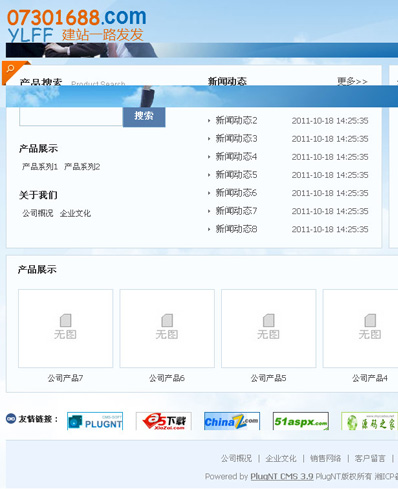Click the 公司产品4 no-image thumbnail

coord(360,328)
